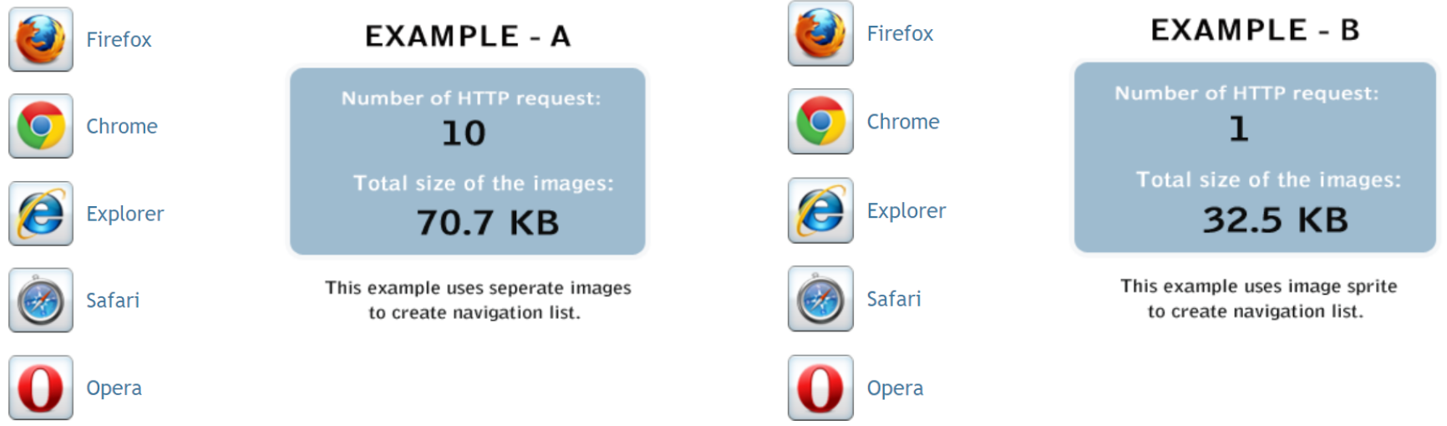Open the Chrome link in Example A

point(122,126)
